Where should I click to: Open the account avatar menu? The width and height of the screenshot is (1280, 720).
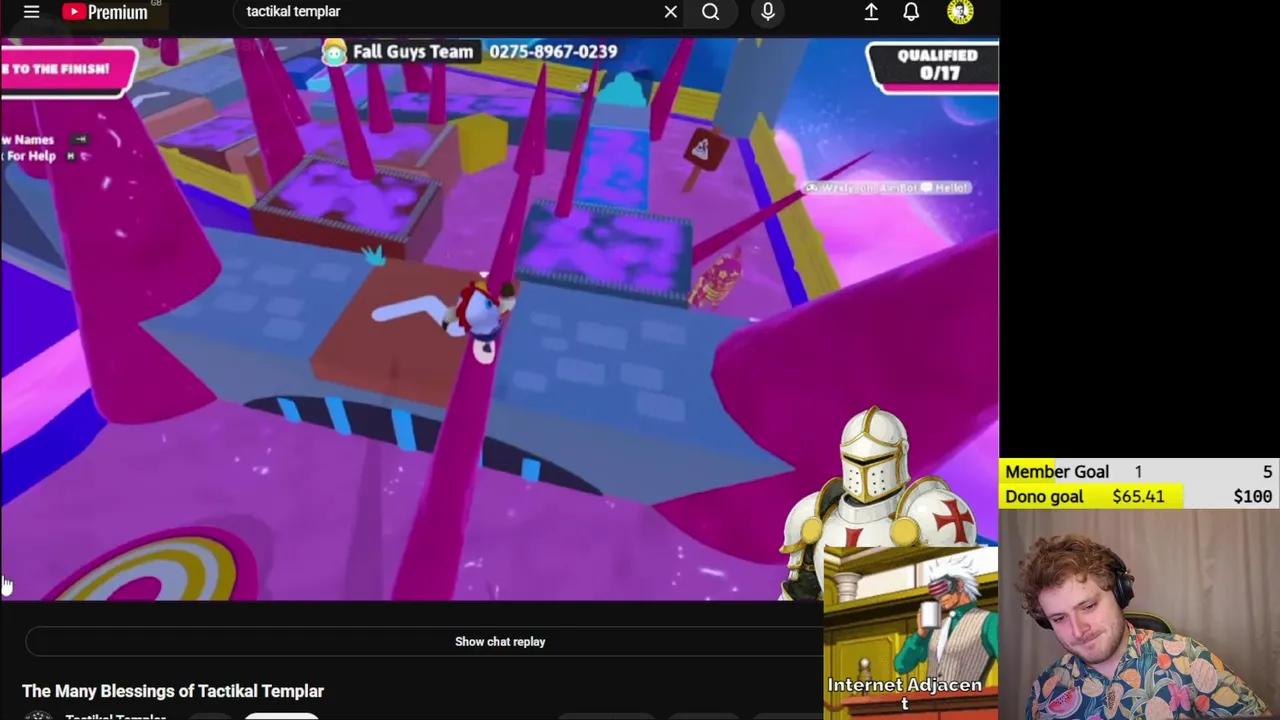[960, 12]
